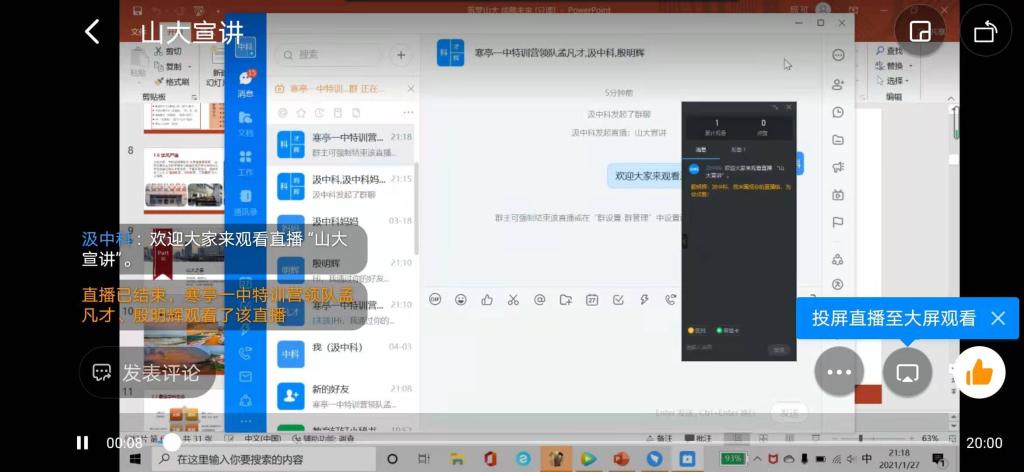Open more conversation filter options (…)
Screen dimensions: 1024x472
(408, 112)
